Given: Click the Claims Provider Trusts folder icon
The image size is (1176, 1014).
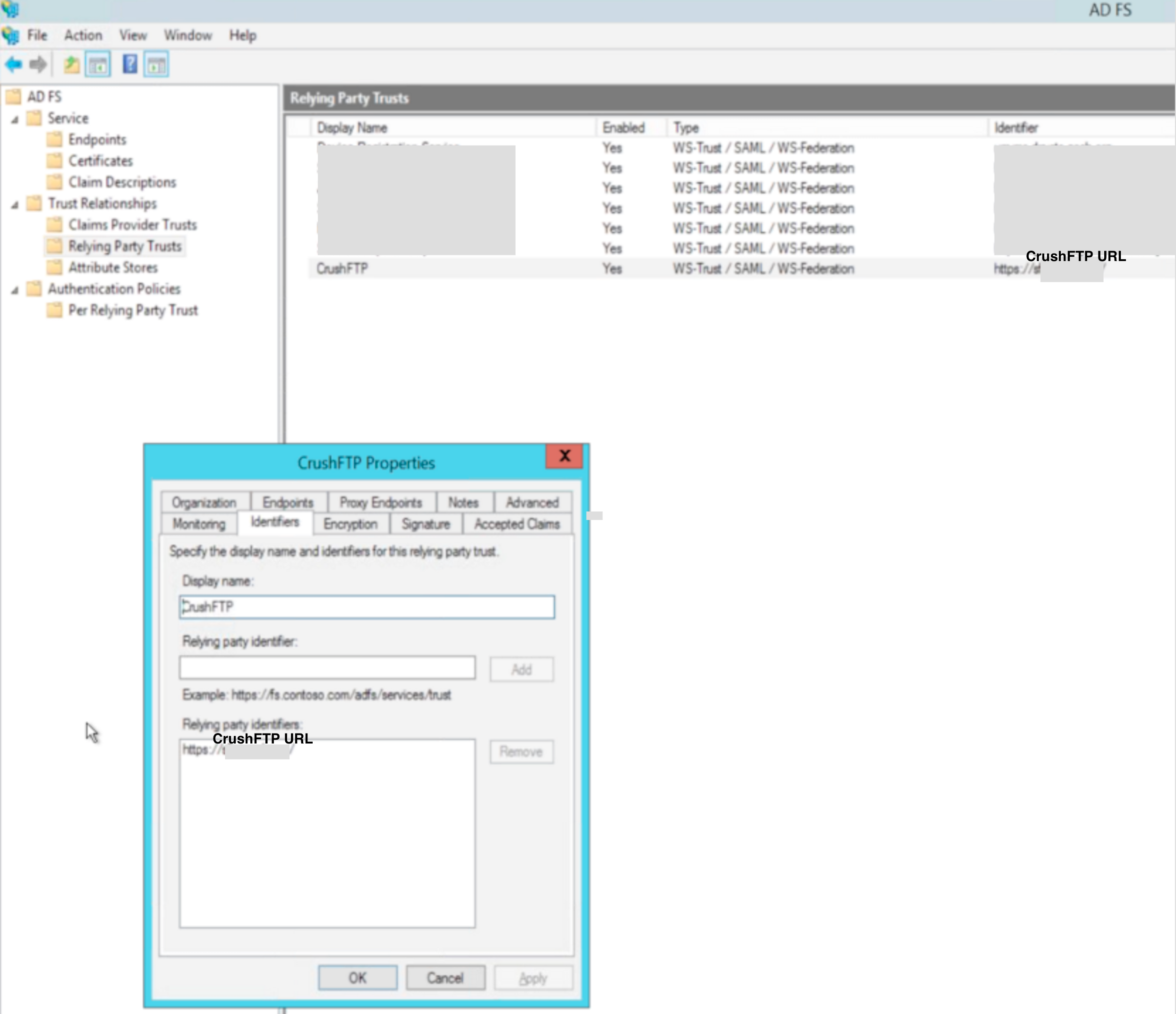Looking at the screenshot, I should coord(55,225).
